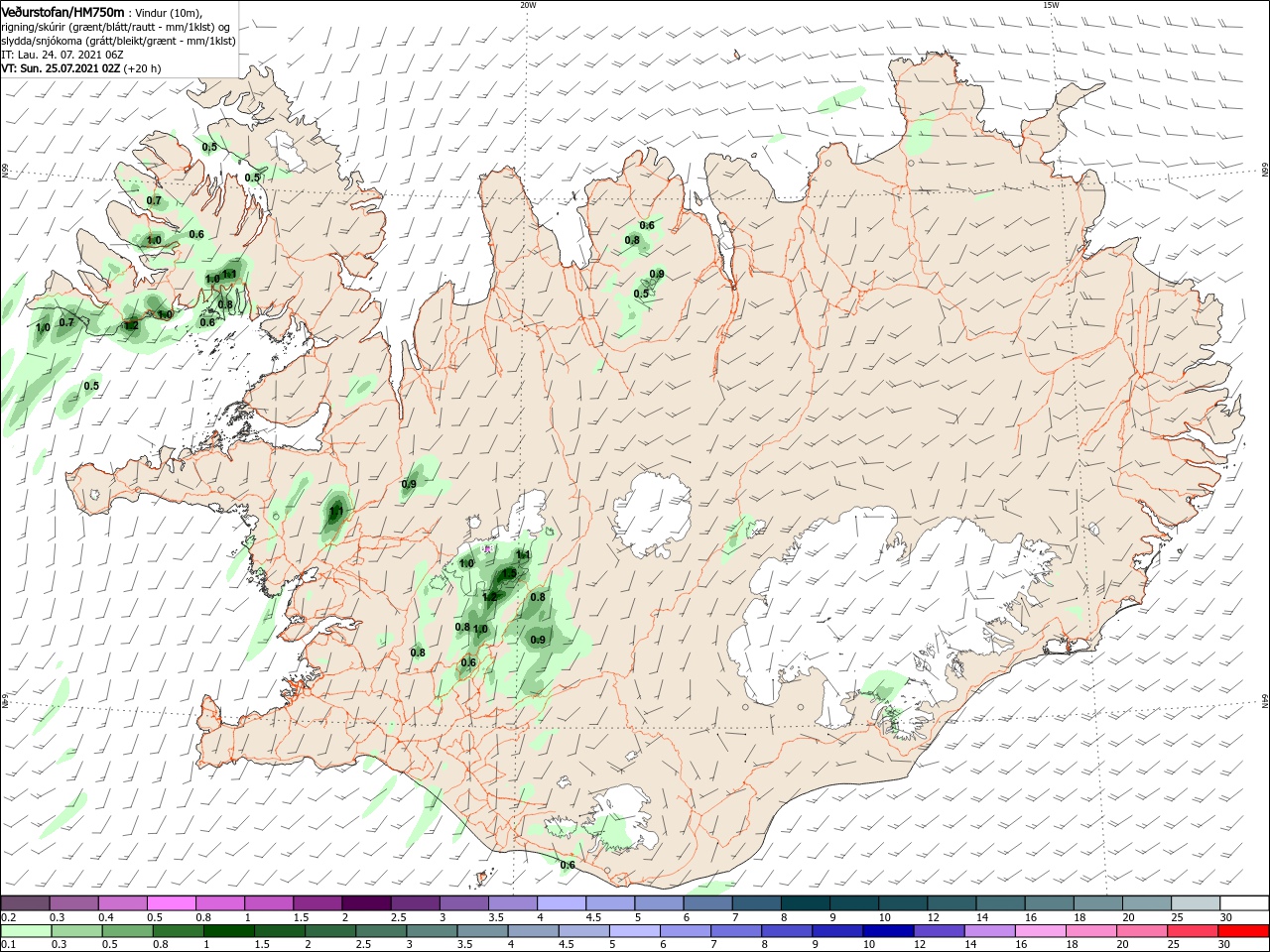Click the '0.1' legend label

[x=9, y=944]
